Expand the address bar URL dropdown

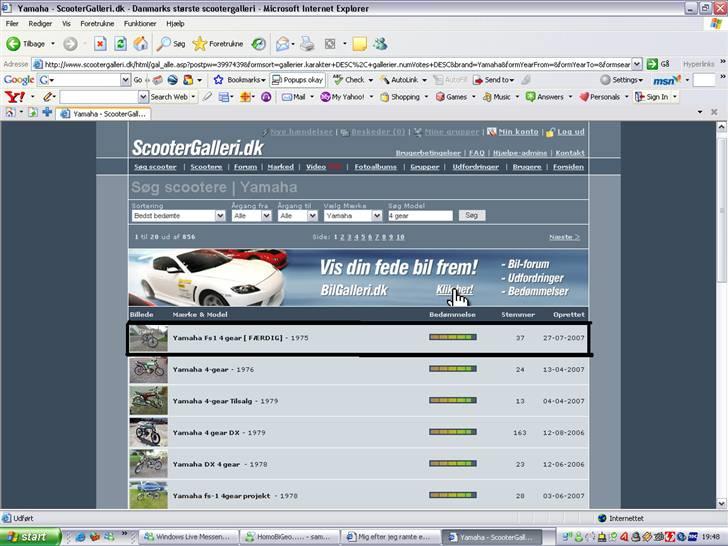(x=637, y=64)
